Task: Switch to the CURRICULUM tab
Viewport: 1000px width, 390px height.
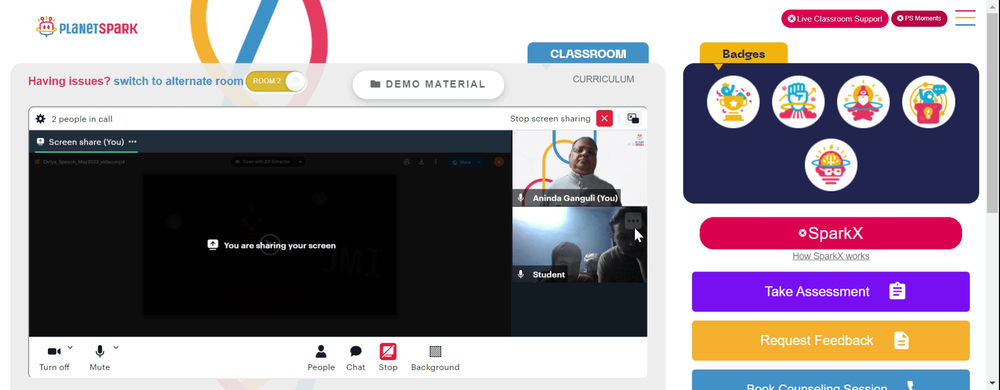Action: (x=603, y=80)
